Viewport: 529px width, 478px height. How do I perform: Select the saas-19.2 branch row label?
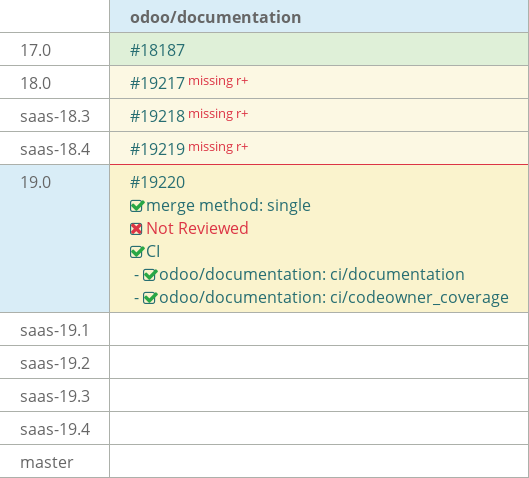click(55, 363)
